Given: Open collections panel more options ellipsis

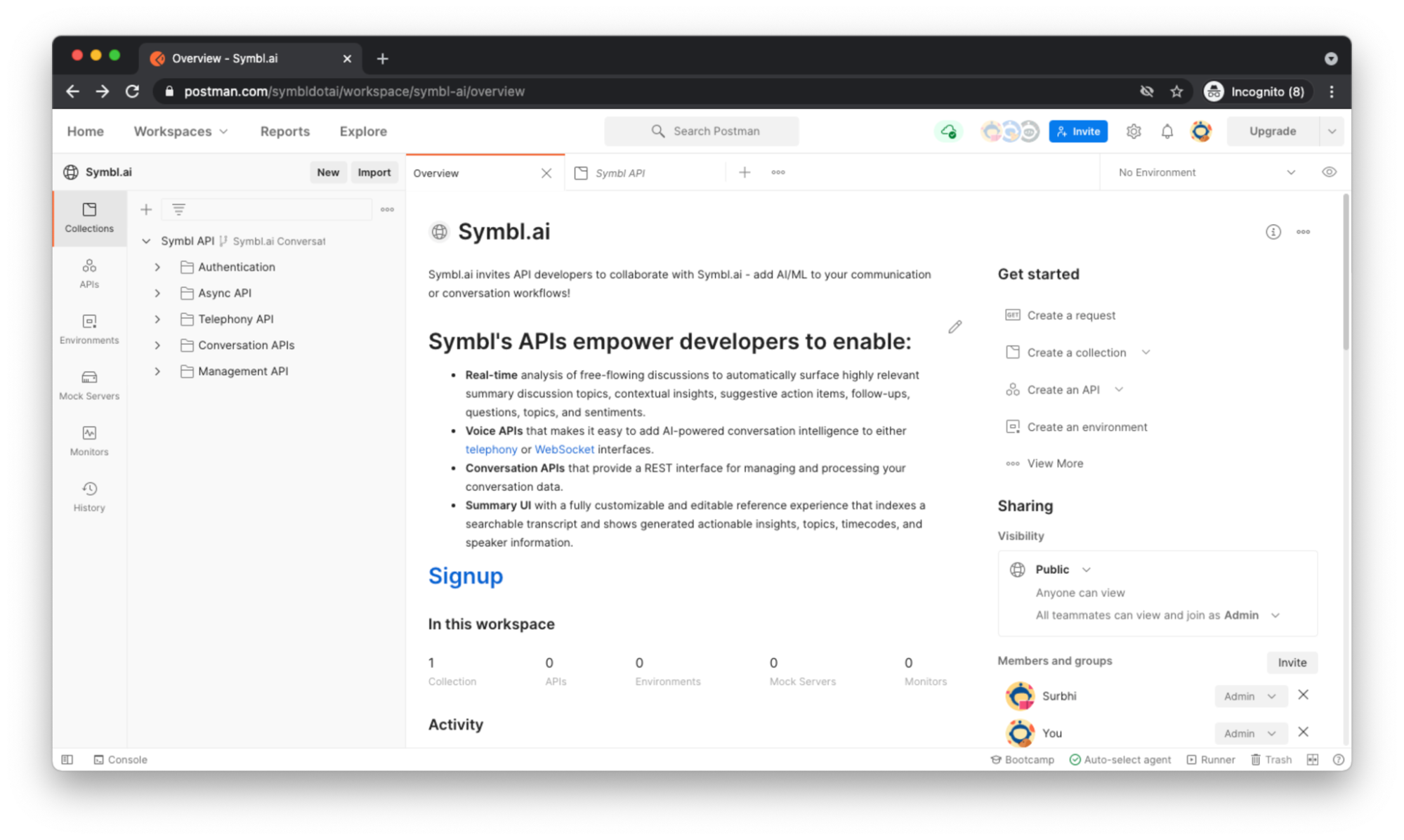Looking at the screenshot, I should tap(387, 209).
